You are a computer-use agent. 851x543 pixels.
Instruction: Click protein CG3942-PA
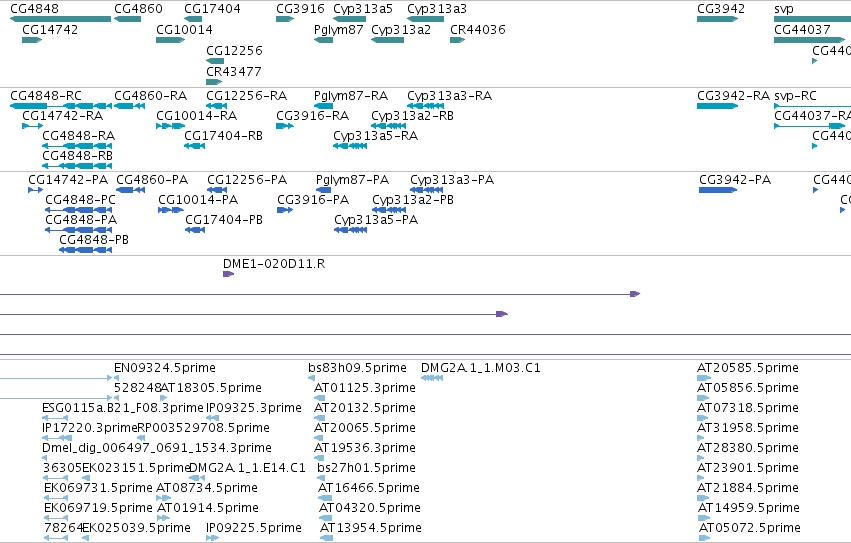735,180
